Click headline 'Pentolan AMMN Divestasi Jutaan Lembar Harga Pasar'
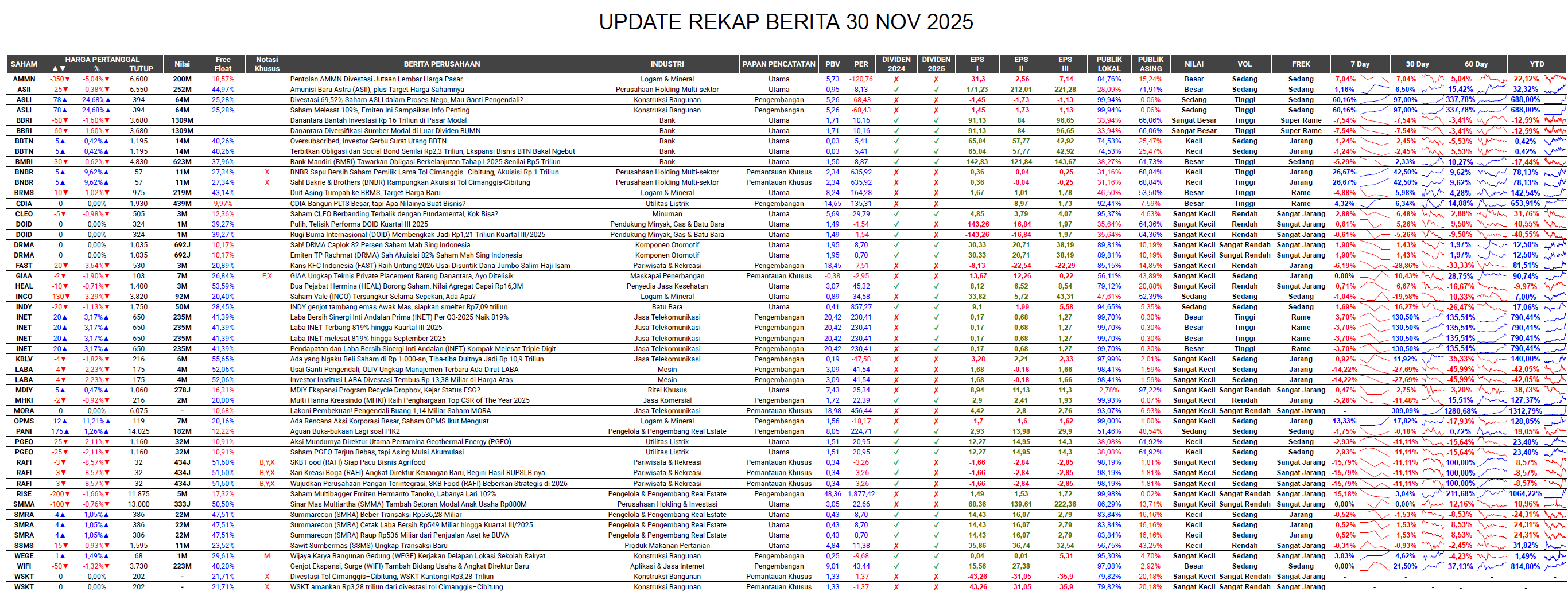The height and width of the screenshot is (595, 1568). [x=376, y=79]
